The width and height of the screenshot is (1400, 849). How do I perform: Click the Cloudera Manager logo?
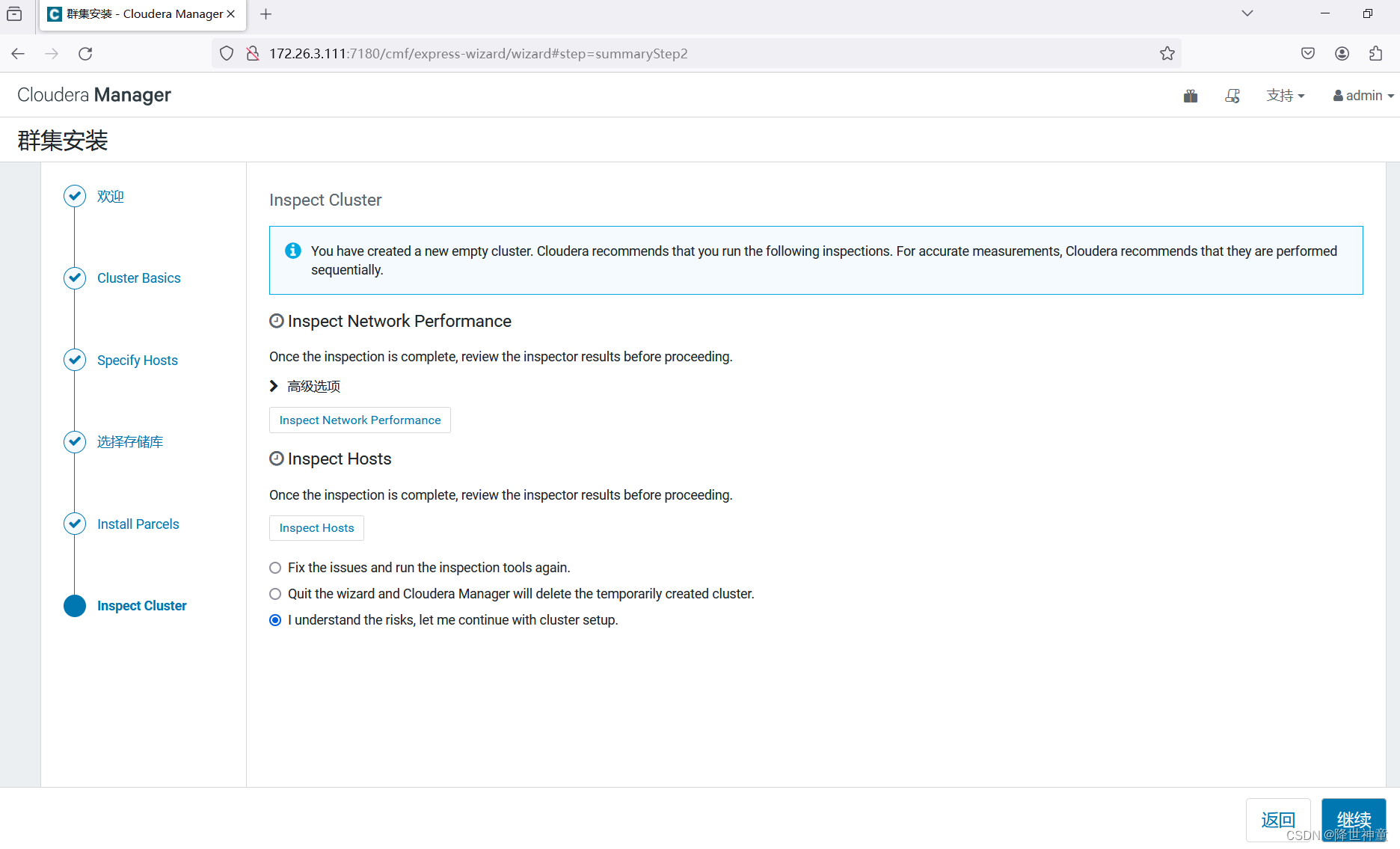(94, 95)
